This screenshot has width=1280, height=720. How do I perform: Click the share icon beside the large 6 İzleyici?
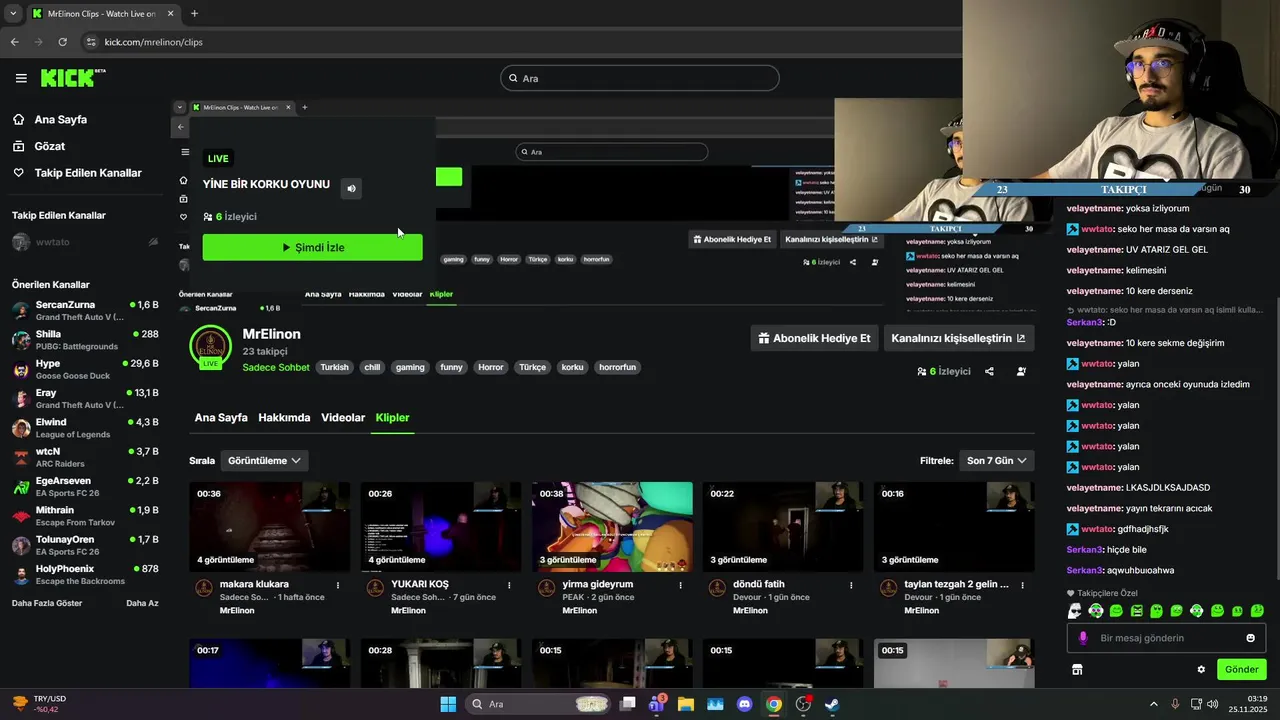pos(989,371)
